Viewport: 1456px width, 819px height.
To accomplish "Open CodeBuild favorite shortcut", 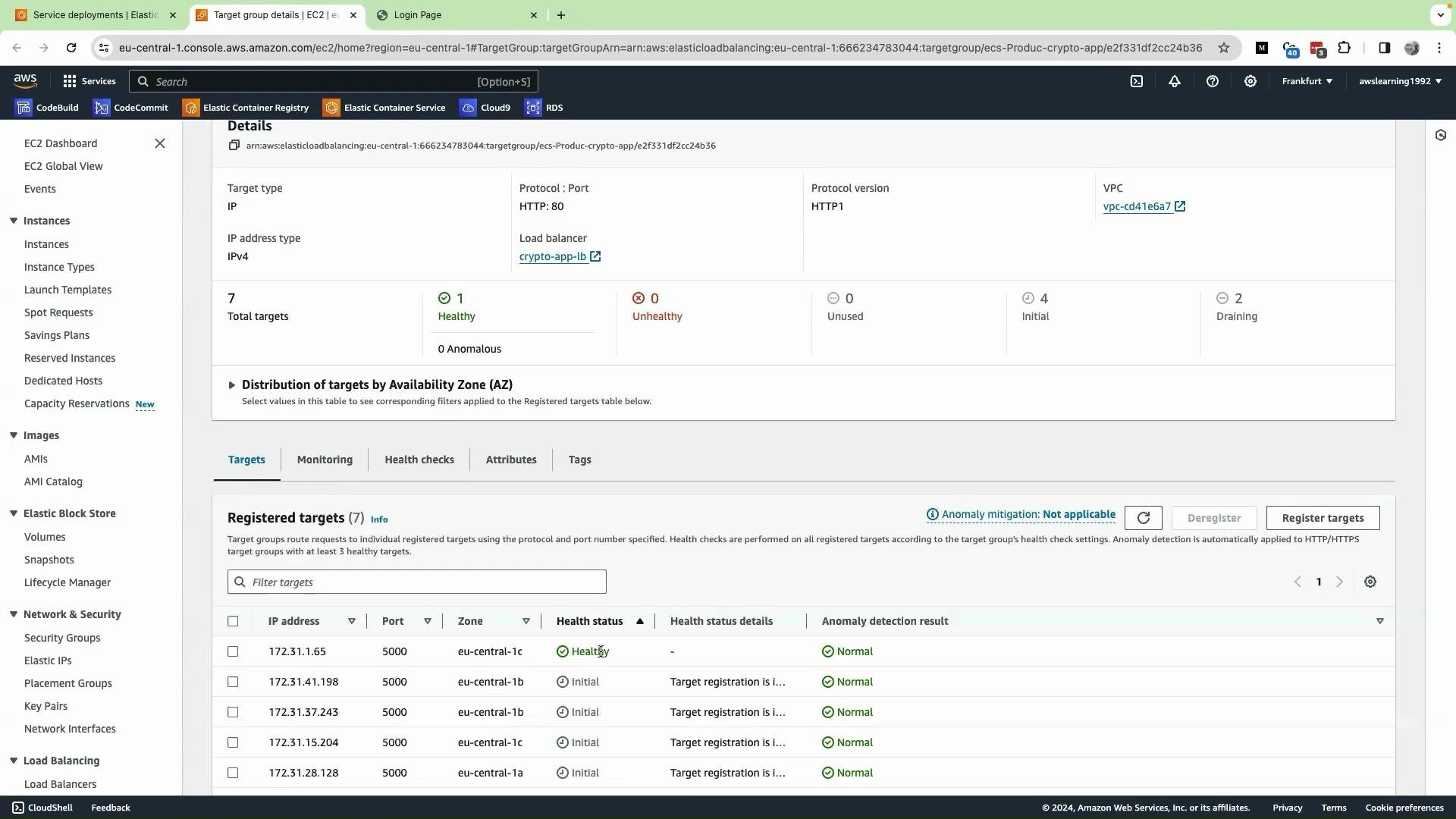I will [x=47, y=108].
